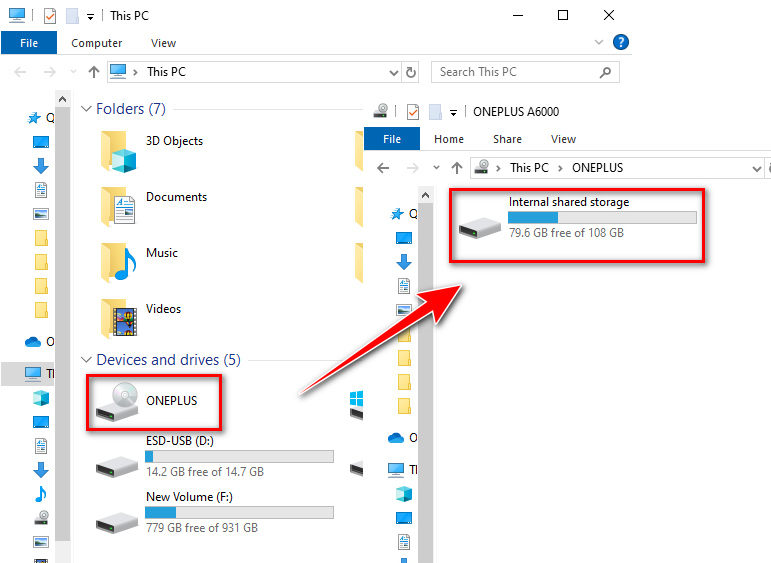Select the ESD-USB (D:) drive
The height and width of the screenshot is (563, 771).
point(214,457)
